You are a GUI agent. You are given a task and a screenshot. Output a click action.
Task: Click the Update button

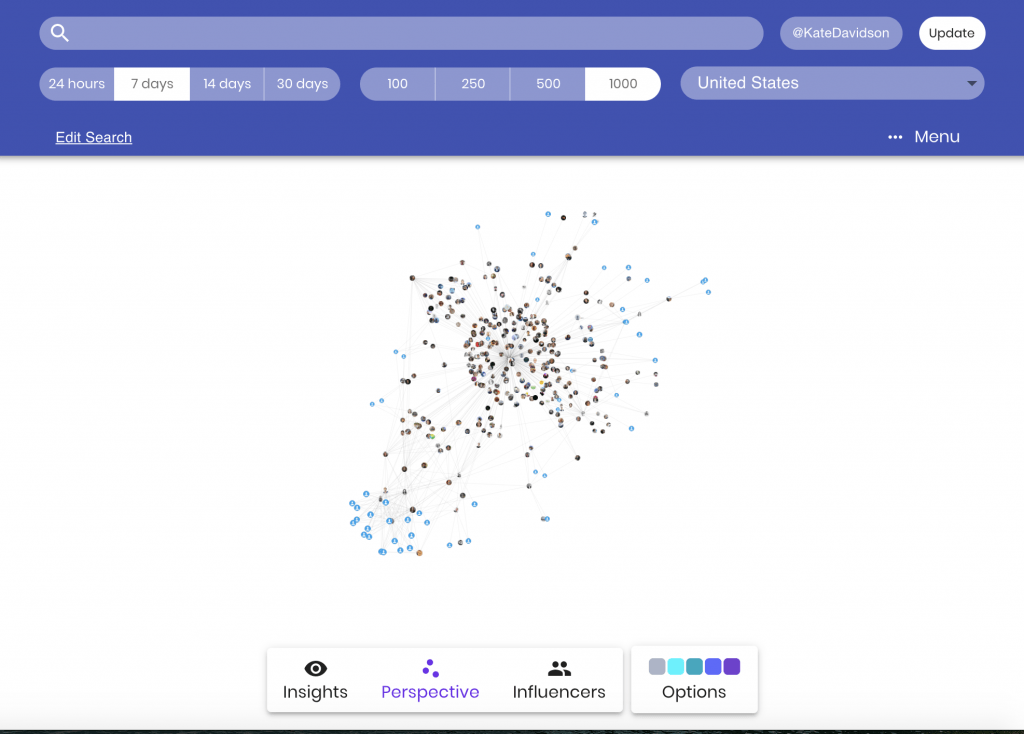[x=951, y=33]
